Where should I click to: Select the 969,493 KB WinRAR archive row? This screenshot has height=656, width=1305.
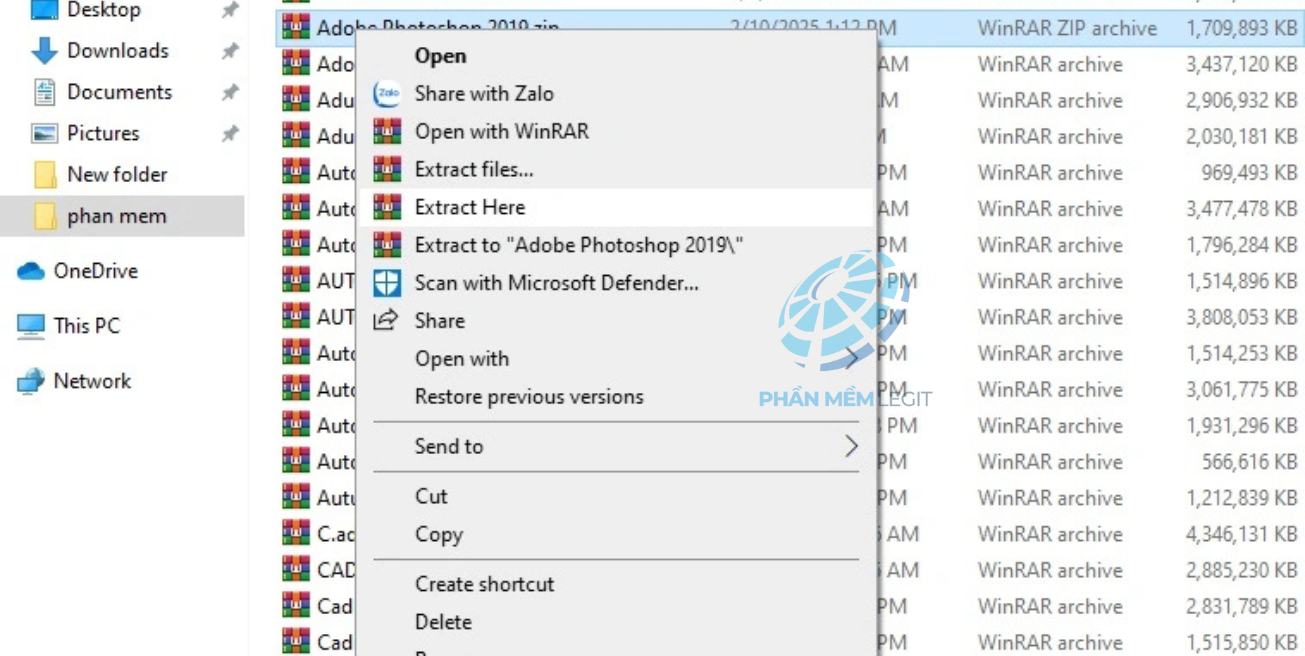791,173
